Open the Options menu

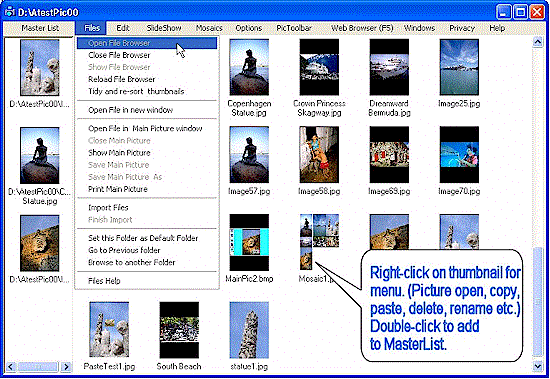pyautogui.click(x=249, y=28)
